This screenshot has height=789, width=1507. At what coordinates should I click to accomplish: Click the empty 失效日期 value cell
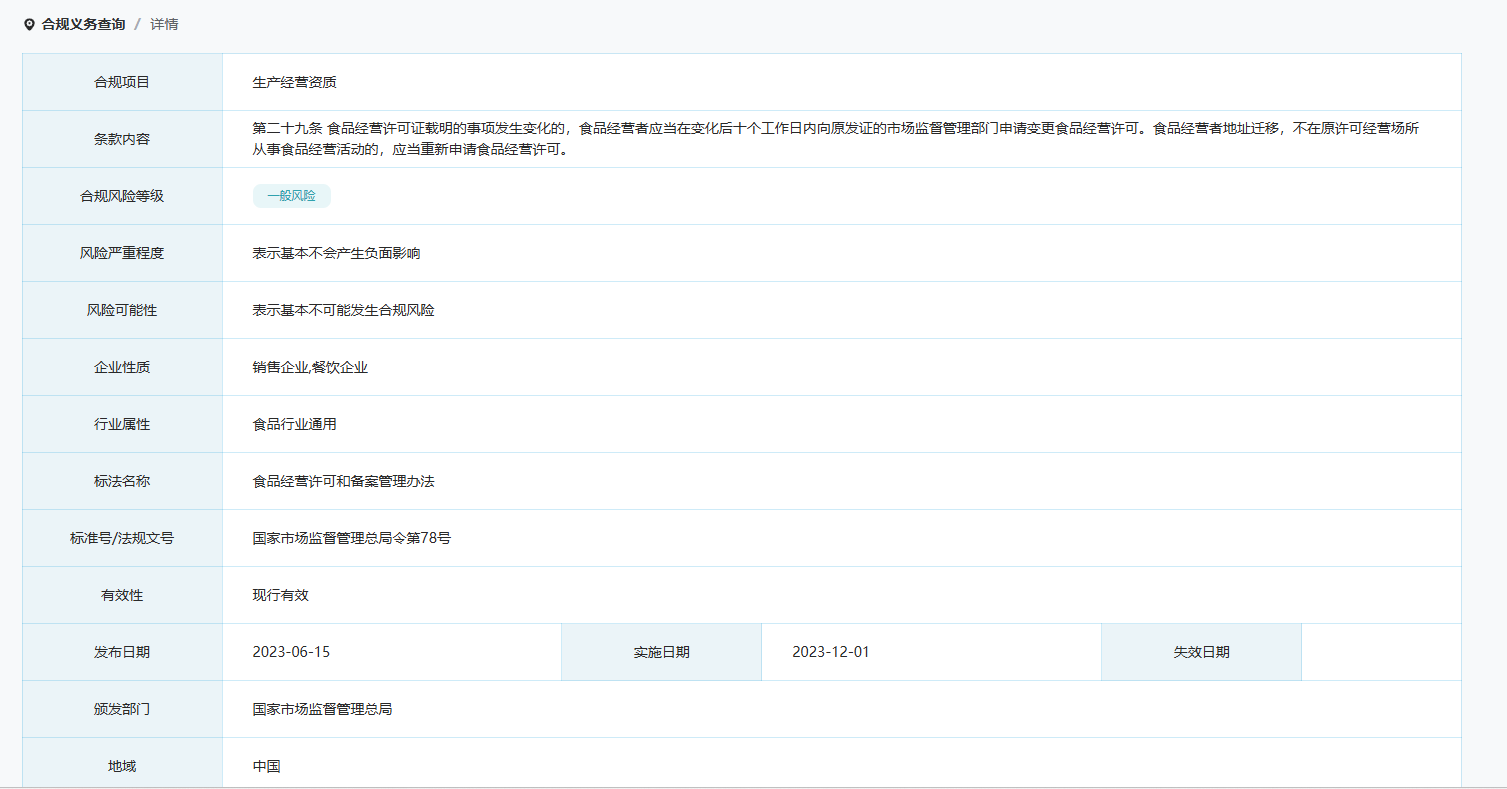point(1380,652)
